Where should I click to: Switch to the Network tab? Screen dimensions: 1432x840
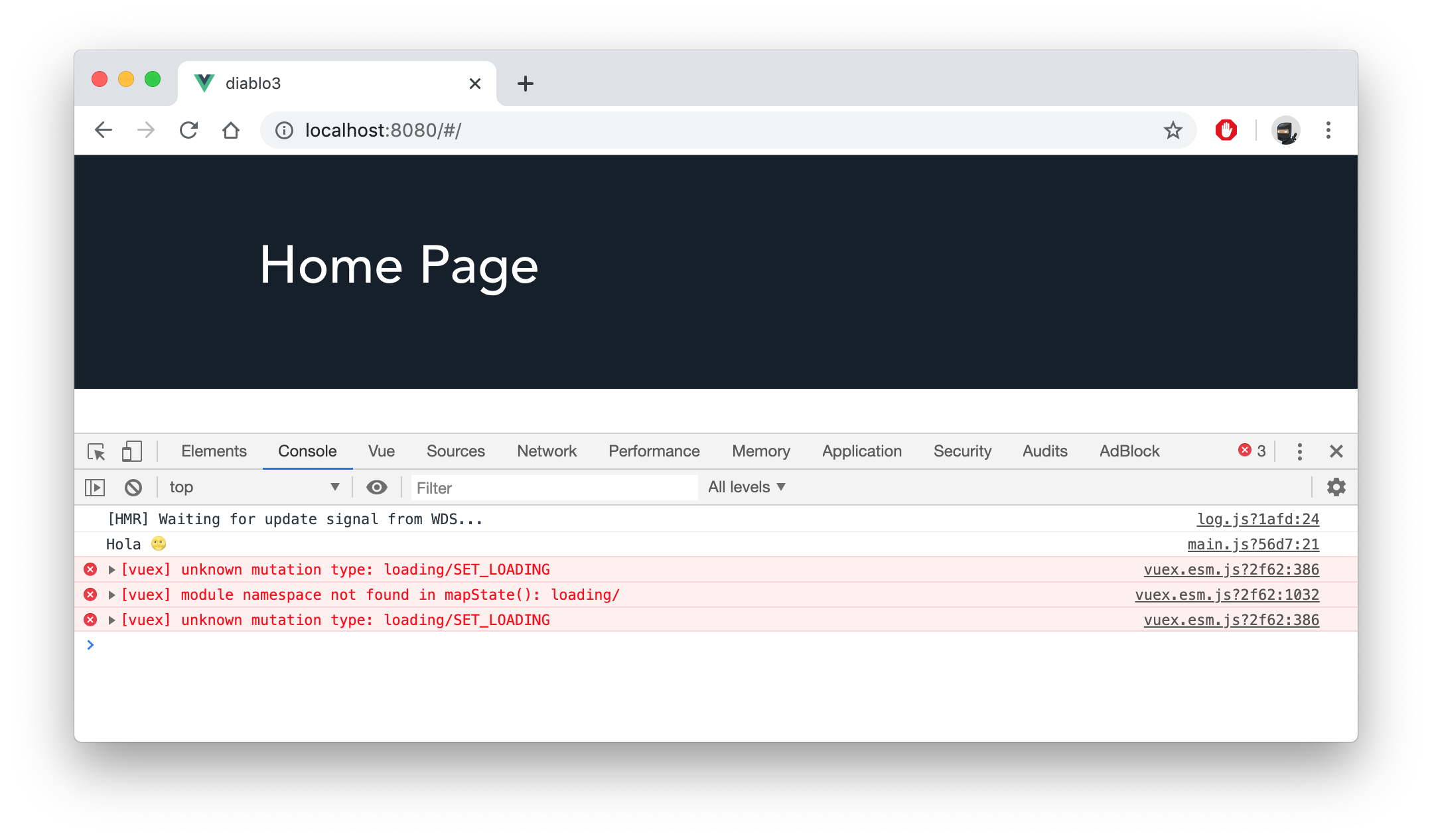(547, 452)
